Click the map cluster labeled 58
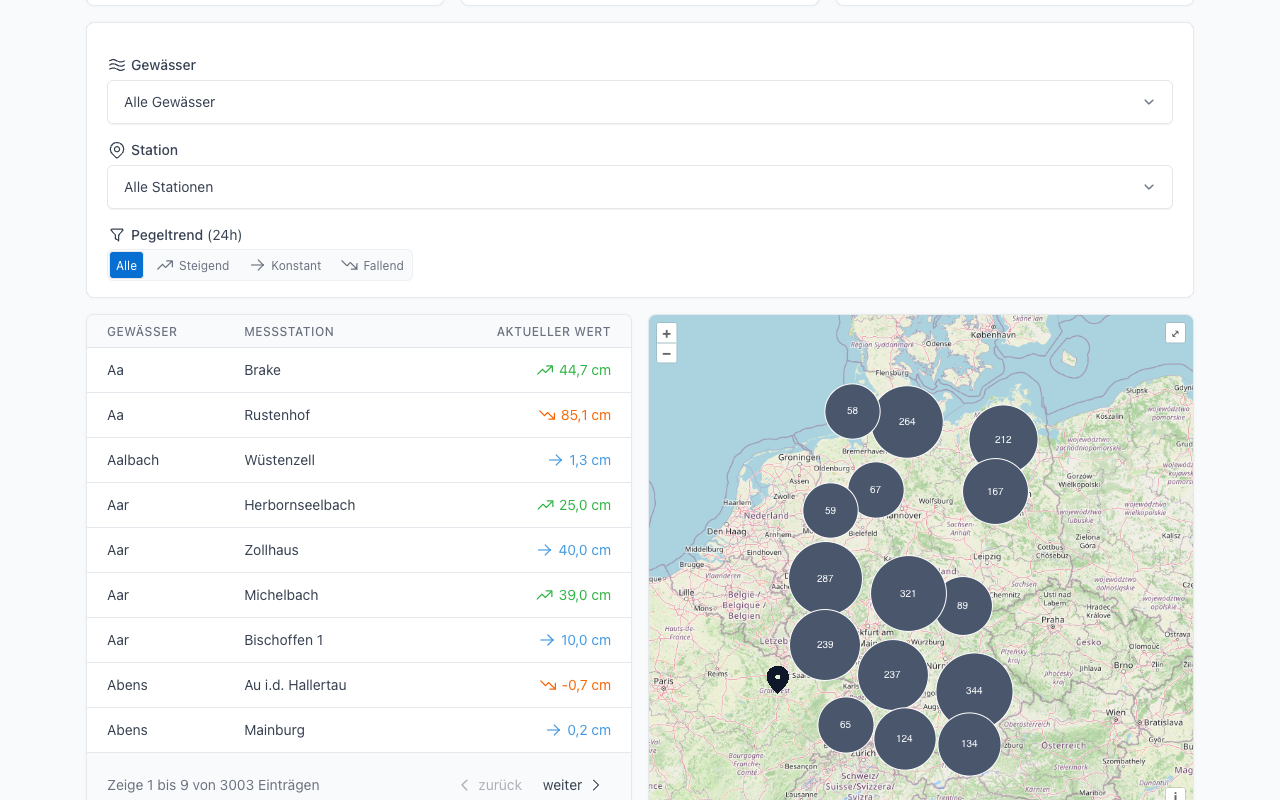Viewport: 1280px width, 800px height. pyautogui.click(x=852, y=411)
